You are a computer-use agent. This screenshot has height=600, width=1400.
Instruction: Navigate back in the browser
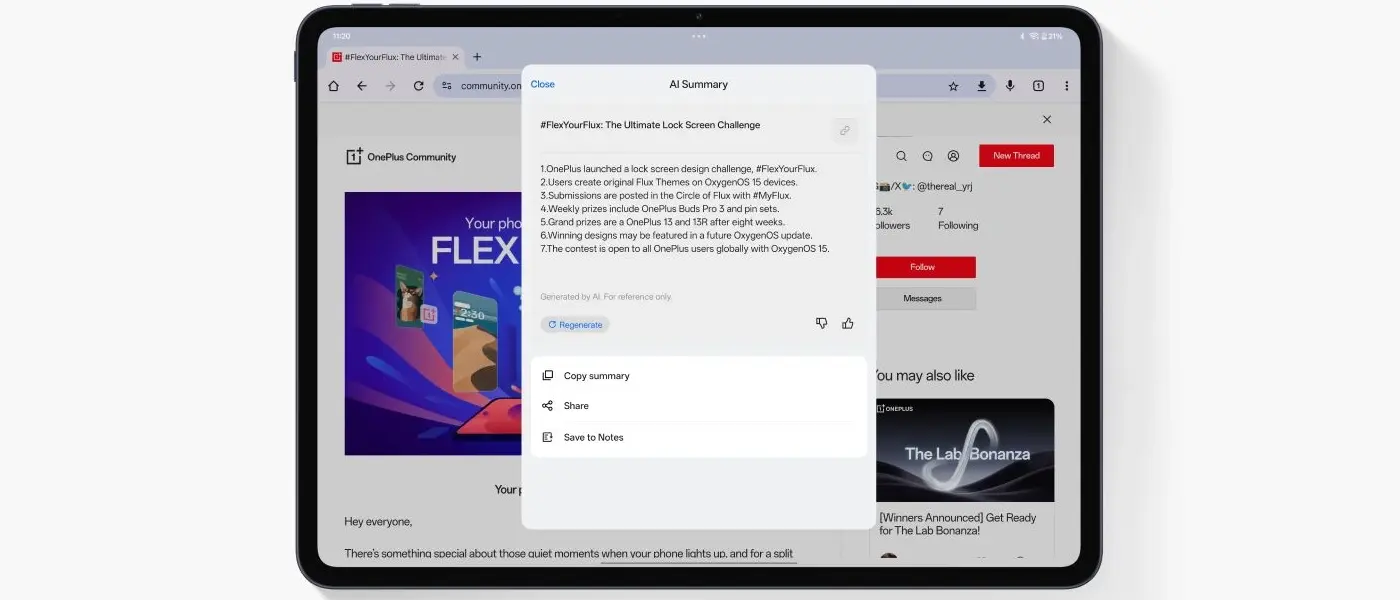coord(362,86)
